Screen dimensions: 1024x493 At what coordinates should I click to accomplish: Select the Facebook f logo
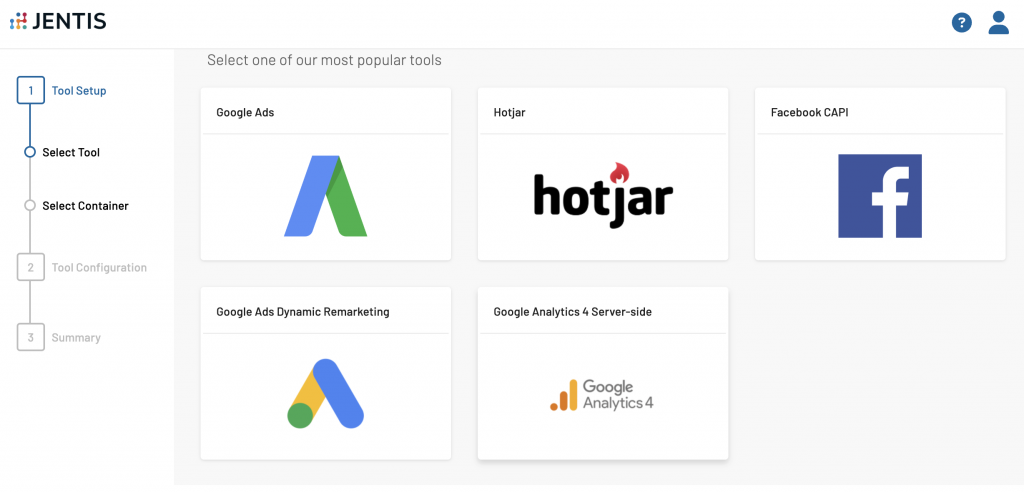tap(880, 196)
